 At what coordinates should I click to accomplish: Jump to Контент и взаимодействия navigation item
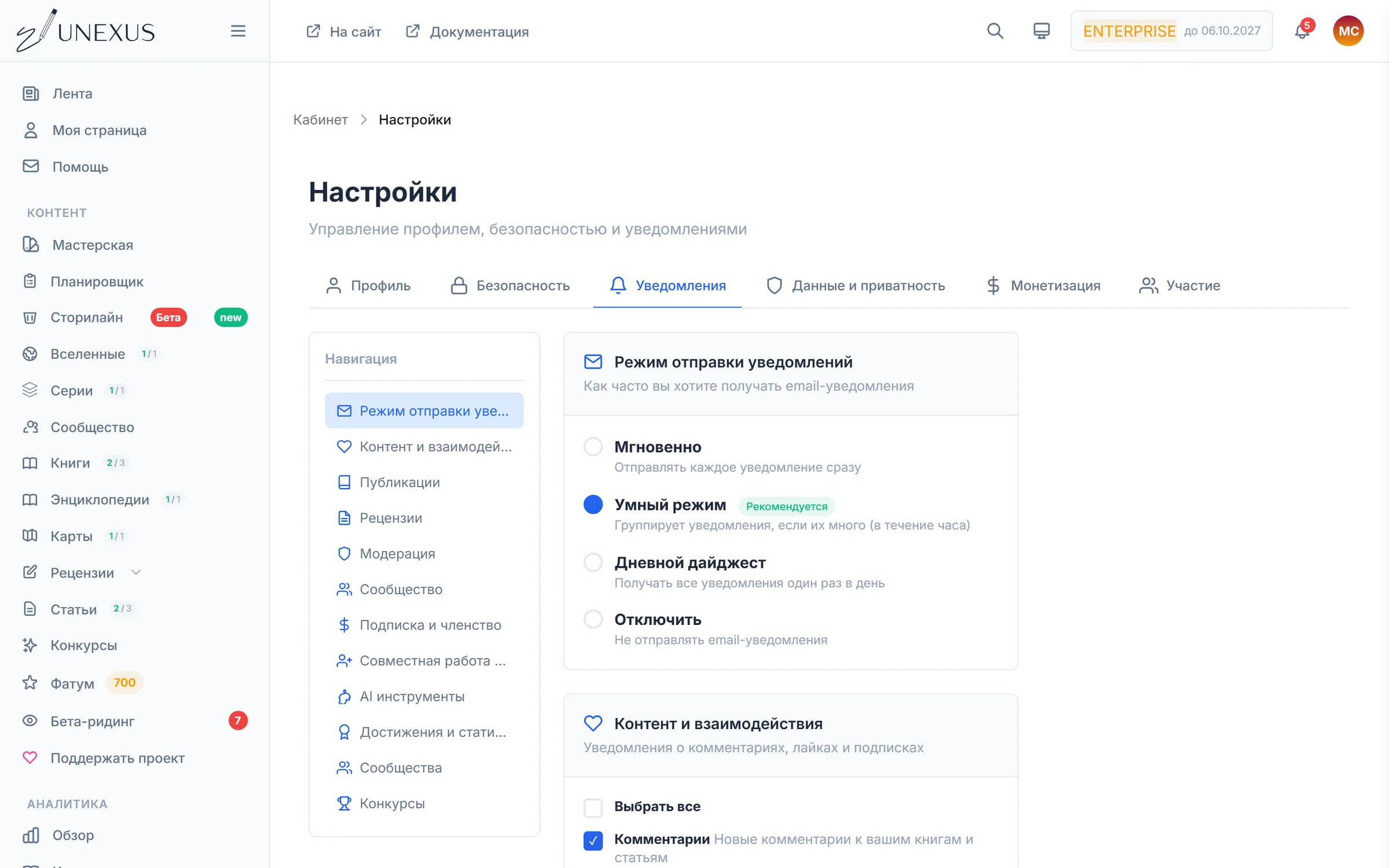pyautogui.click(x=424, y=447)
